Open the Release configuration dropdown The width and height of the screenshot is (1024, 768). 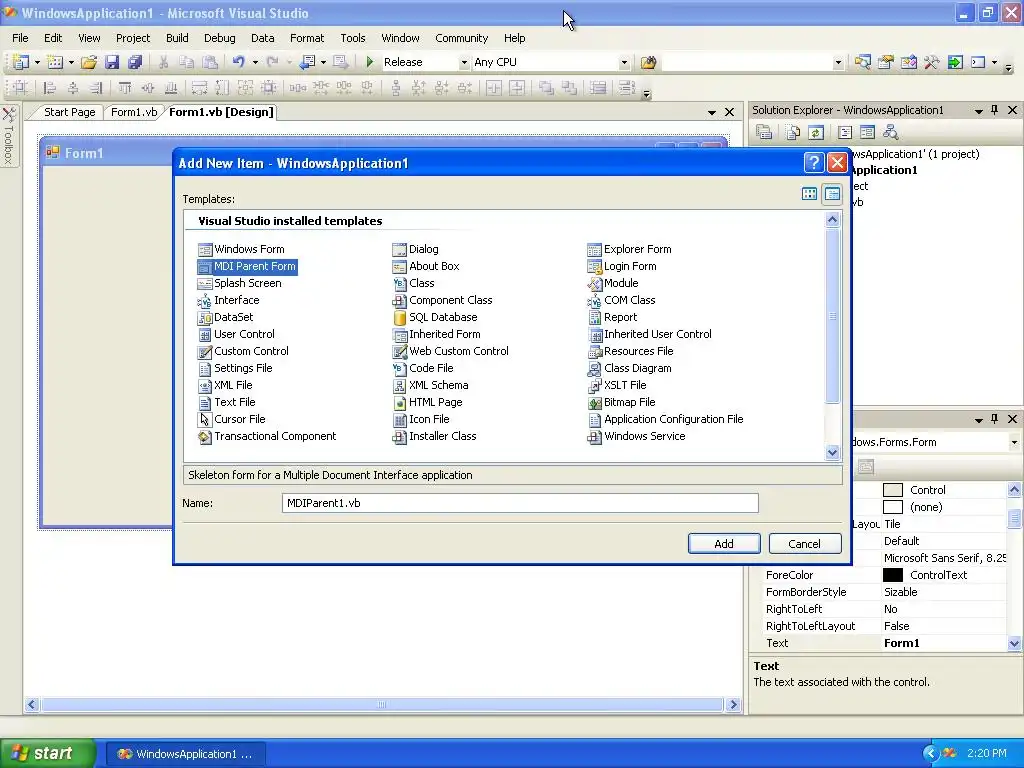[464, 63]
